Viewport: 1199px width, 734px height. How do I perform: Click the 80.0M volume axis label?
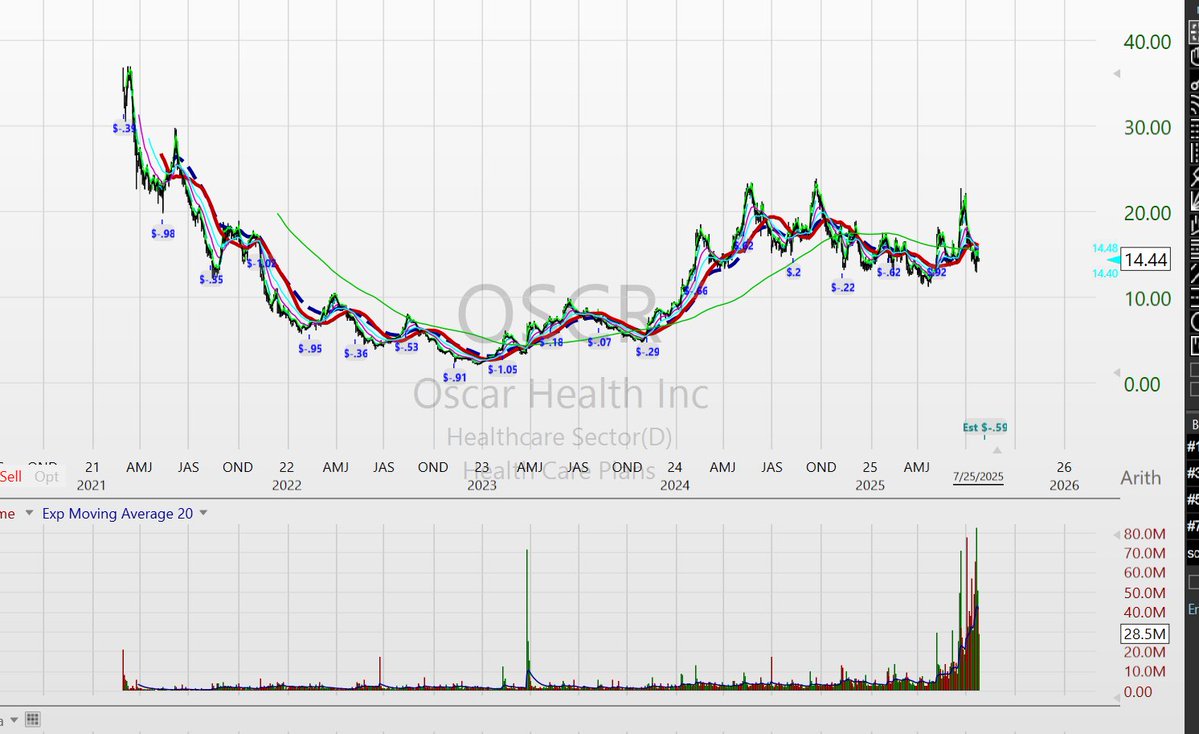pyautogui.click(x=1145, y=534)
